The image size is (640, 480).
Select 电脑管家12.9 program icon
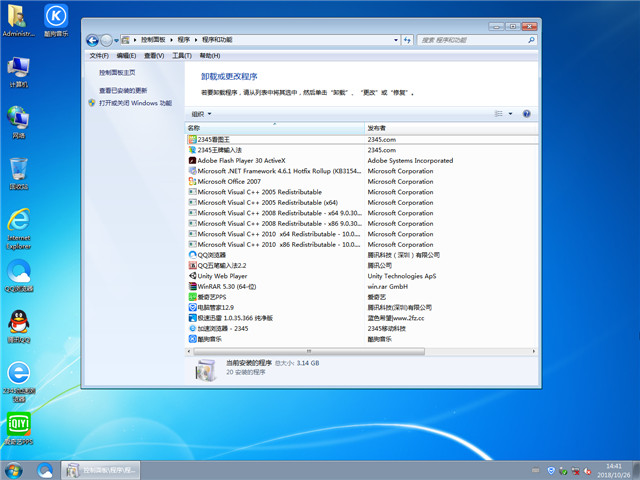pos(192,307)
